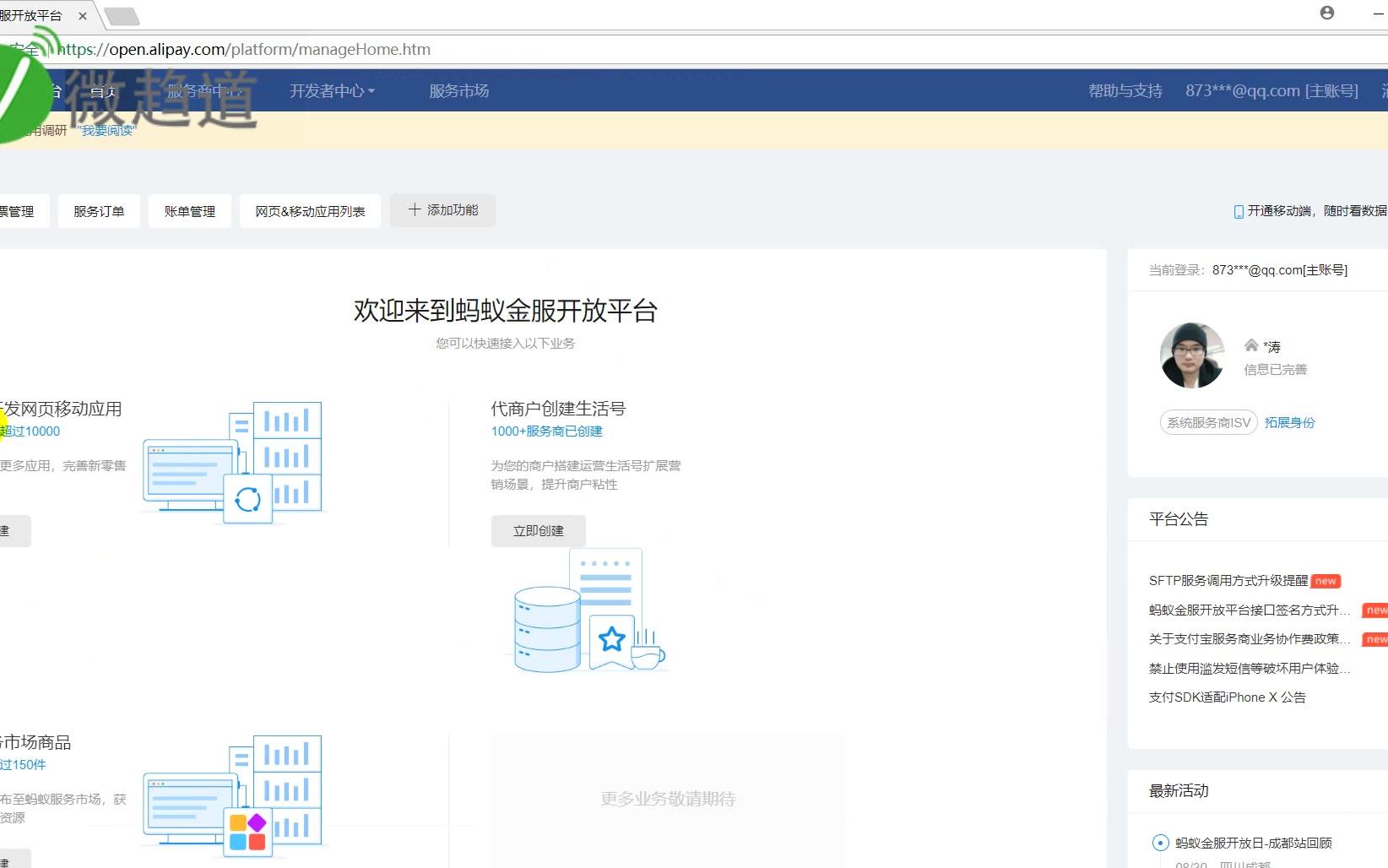The image size is (1388, 868).
Task: Open a new browser tab
Action: pos(122,16)
